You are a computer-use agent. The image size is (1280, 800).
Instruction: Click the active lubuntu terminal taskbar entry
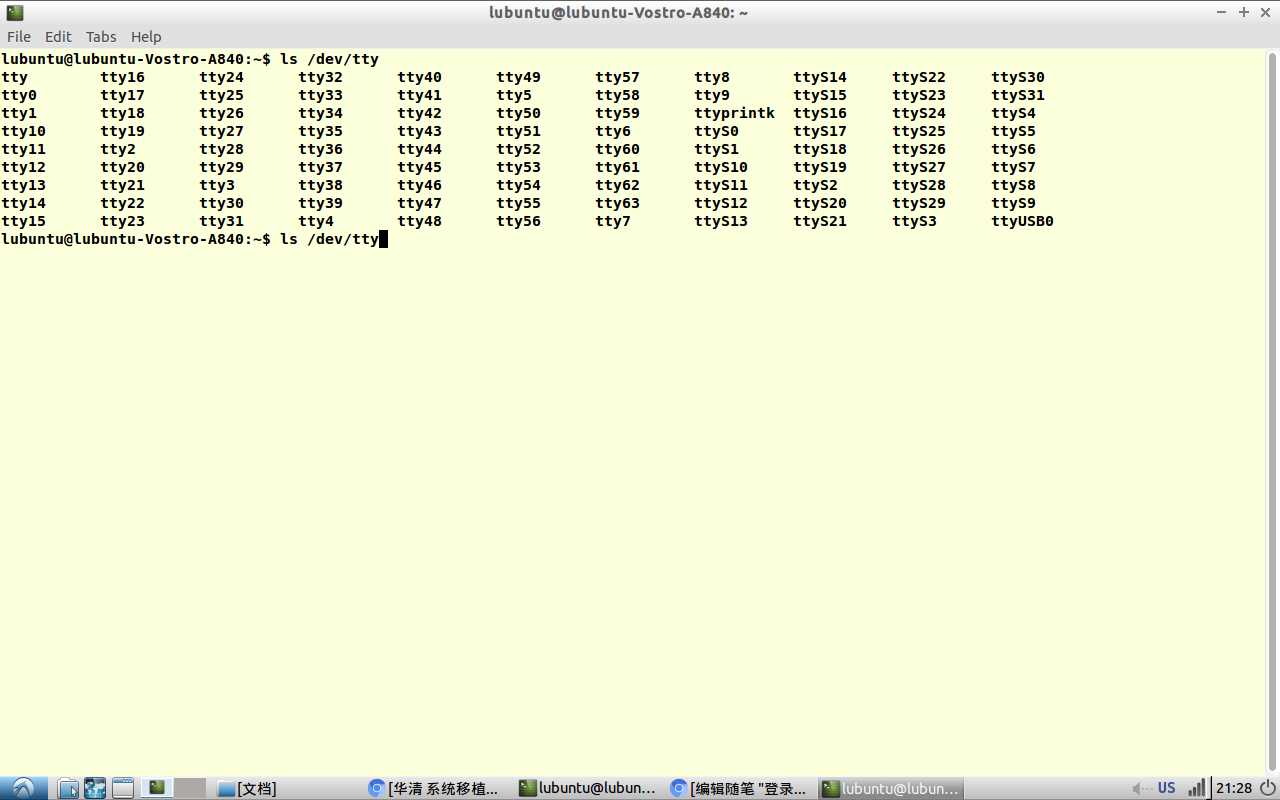coord(892,788)
